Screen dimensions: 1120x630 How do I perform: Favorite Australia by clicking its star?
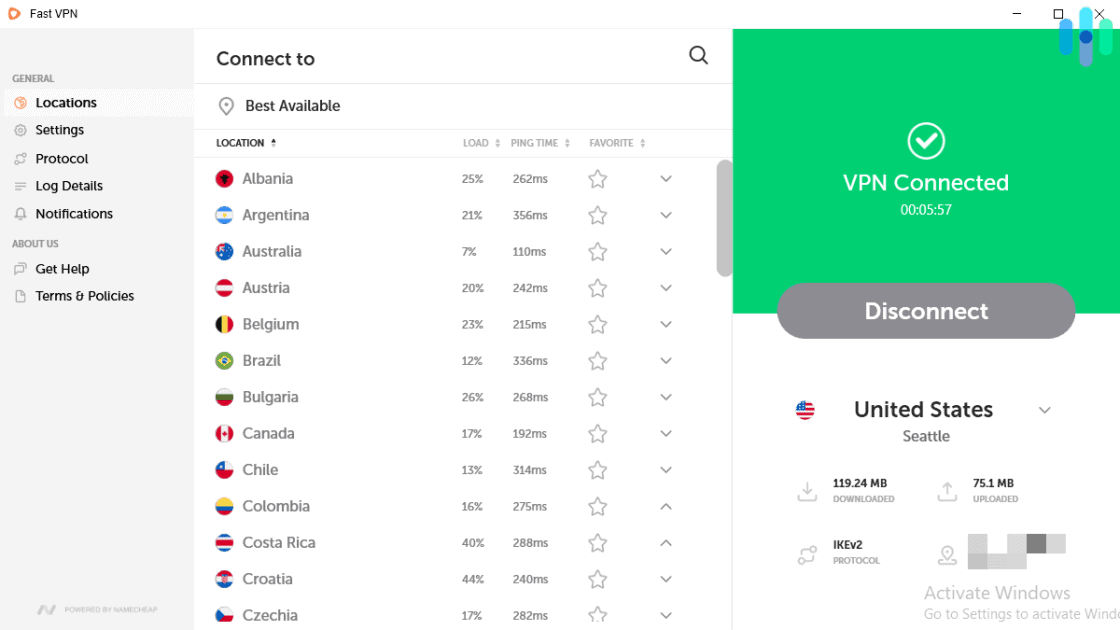(597, 251)
